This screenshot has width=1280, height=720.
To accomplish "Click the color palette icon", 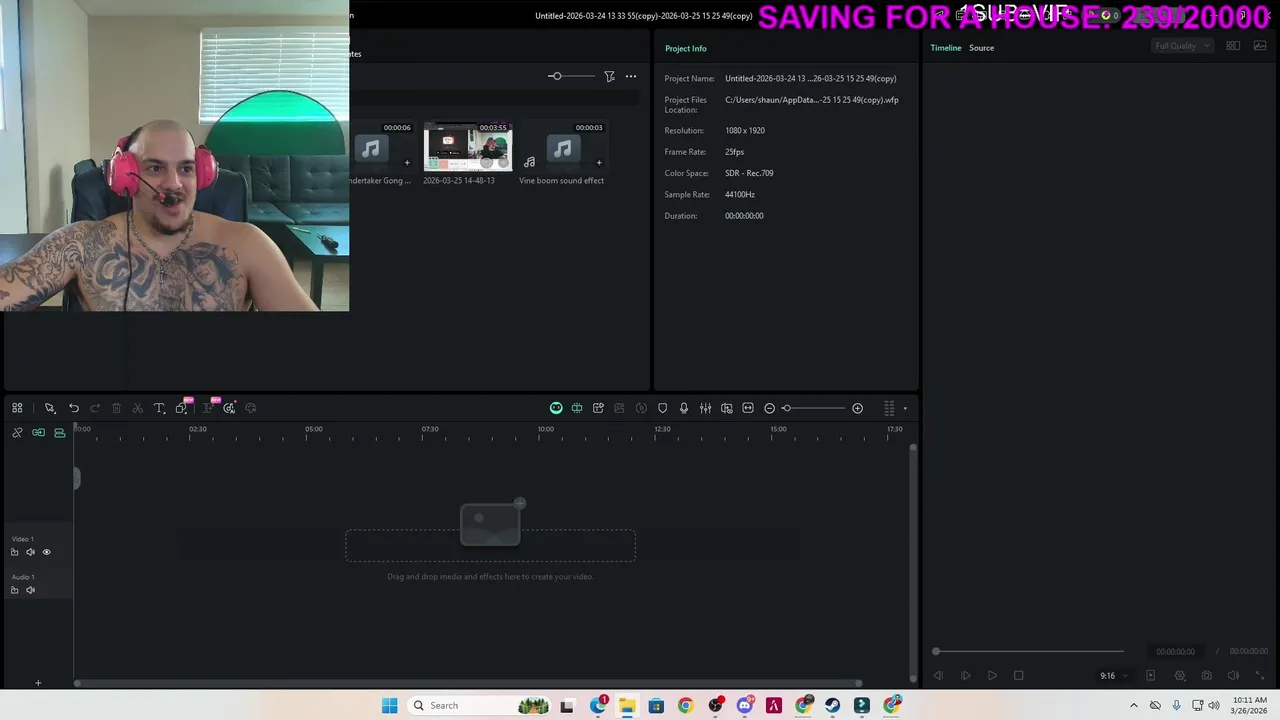I will coord(251,408).
